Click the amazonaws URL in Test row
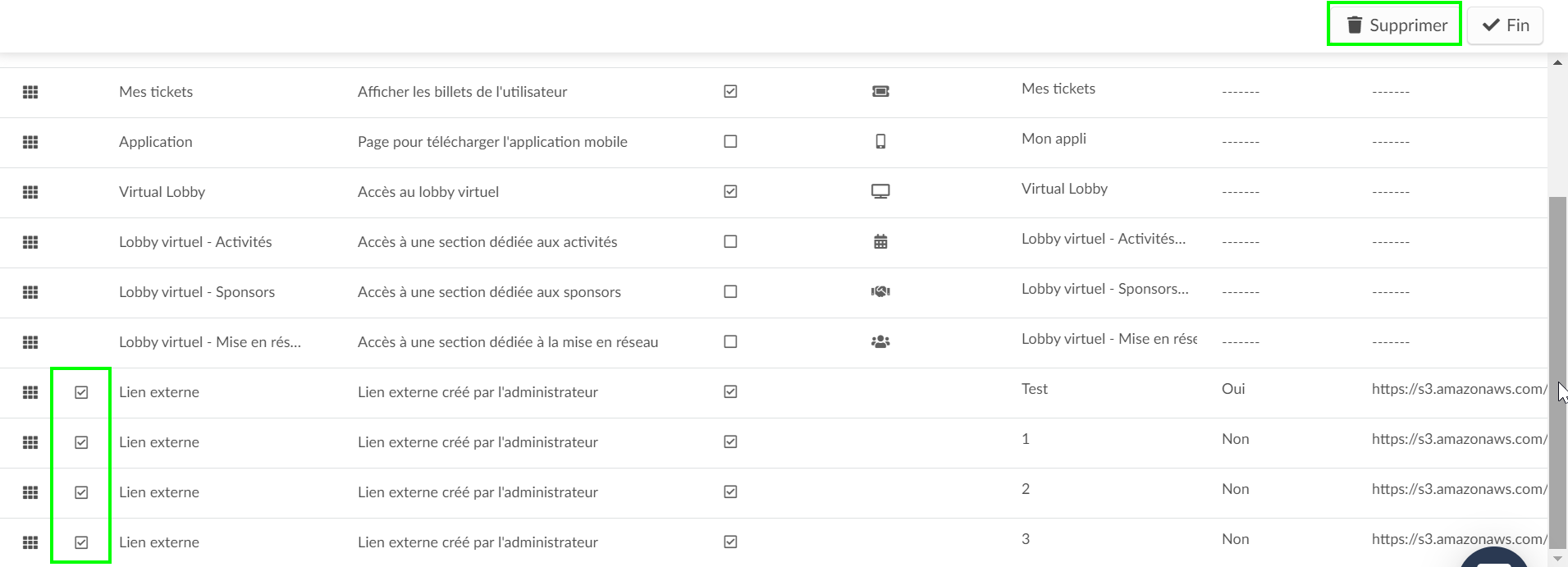 [1459, 389]
